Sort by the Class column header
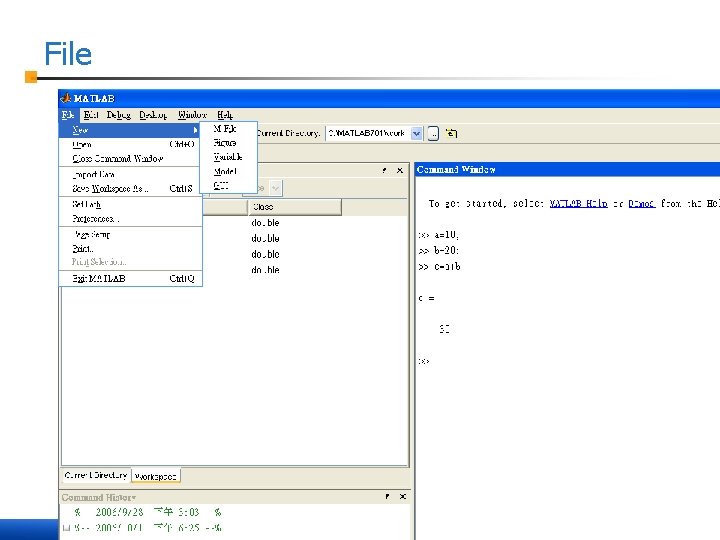 click(295, 207)
